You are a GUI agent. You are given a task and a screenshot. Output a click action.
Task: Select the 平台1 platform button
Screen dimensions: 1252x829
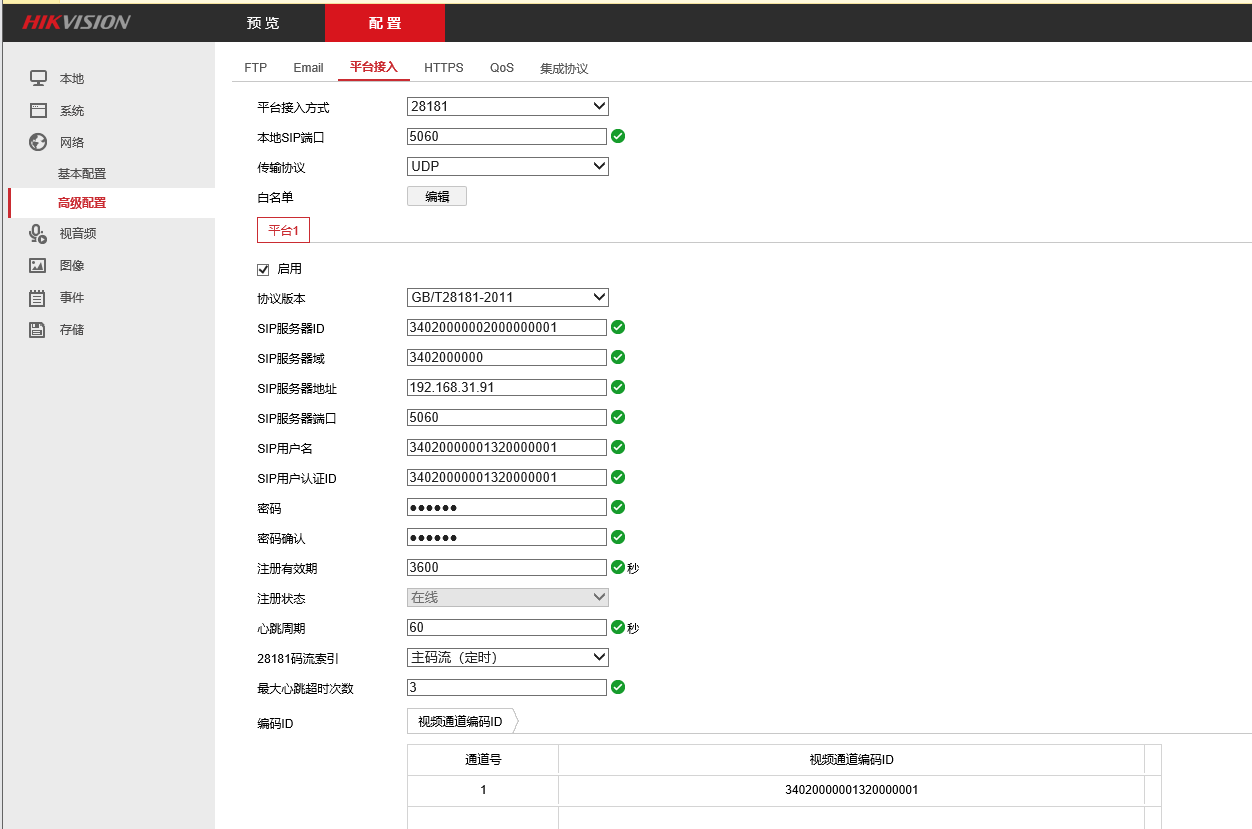(x=283, y=229)
